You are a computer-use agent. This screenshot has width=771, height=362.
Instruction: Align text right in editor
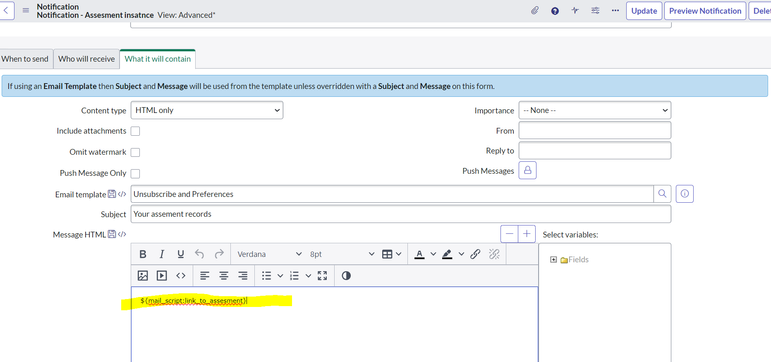[x=242, y=275]
